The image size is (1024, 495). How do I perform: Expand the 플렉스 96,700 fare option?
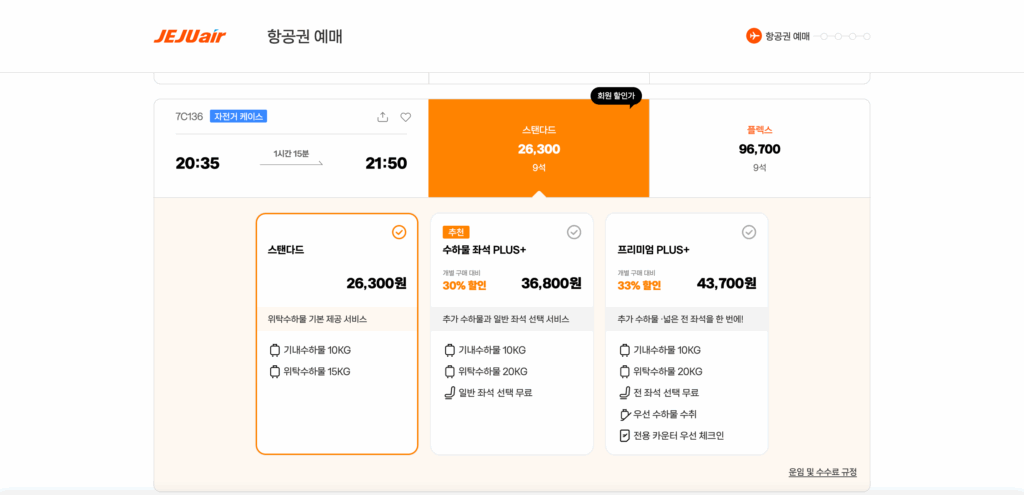pos(759,148)
